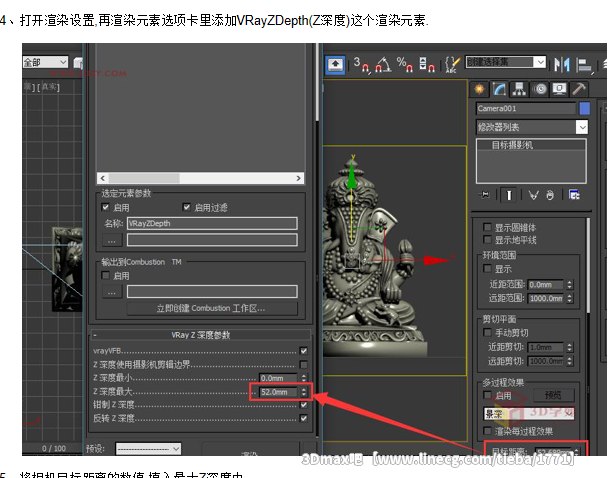Image resolution: width=614 pixels, height=478 pixels.
Task: Open the Hierarchy panel tab
Action: pos(519,89)
